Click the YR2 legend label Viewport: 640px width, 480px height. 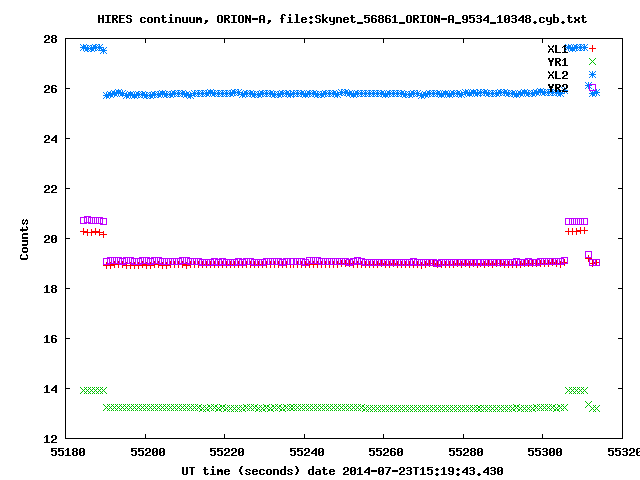[558, 88]
